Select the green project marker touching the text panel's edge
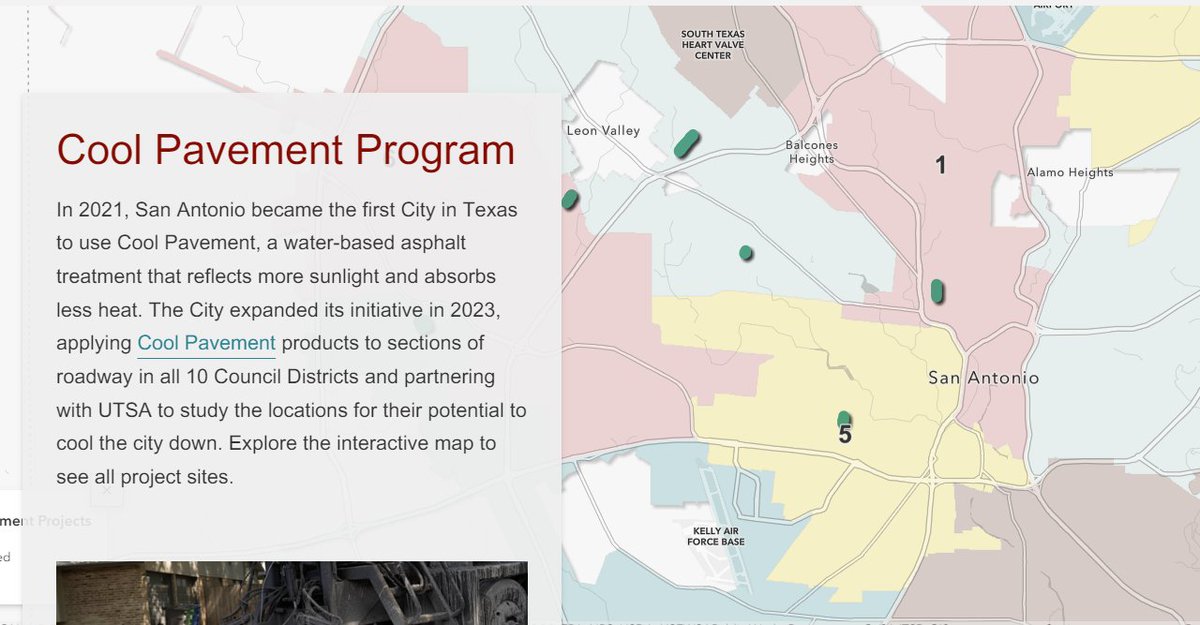Viewport: 1200px width, 625px height. (570, 199)
